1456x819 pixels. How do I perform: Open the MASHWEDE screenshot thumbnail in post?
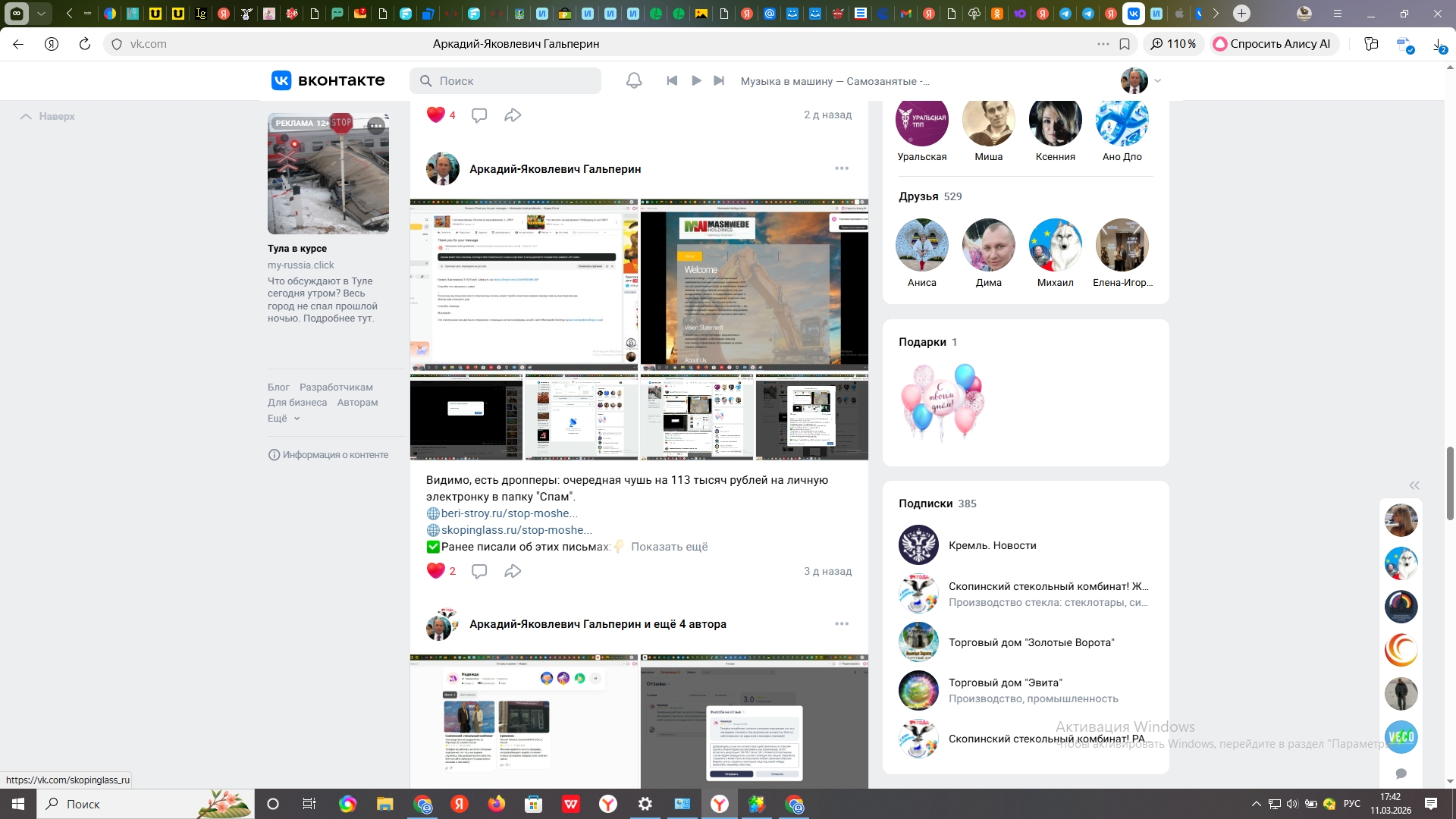pos(754,284)
